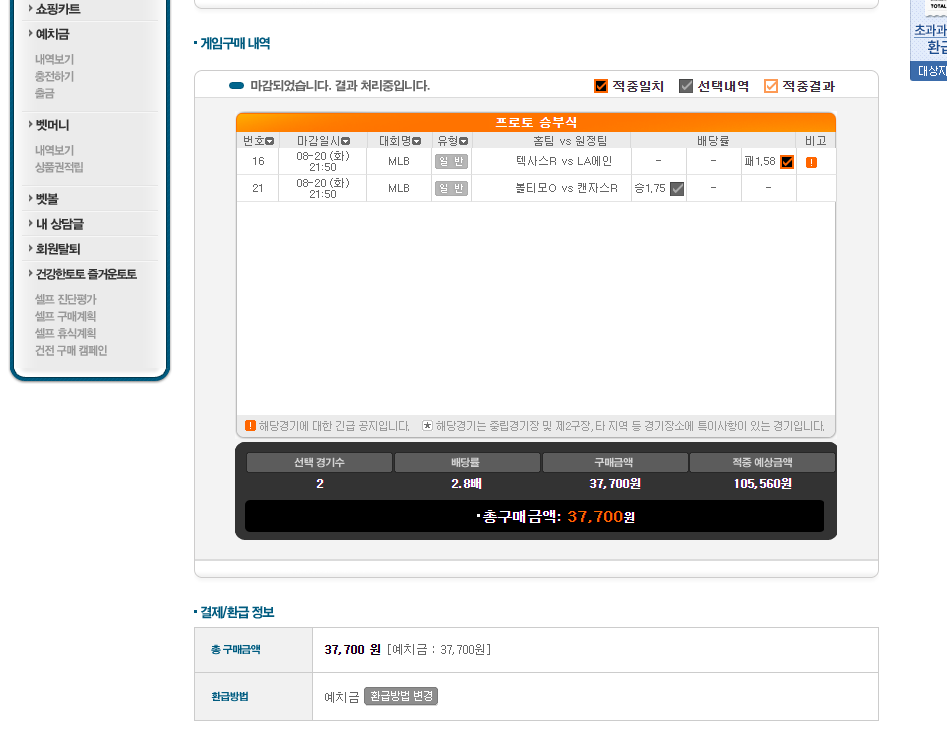The height and width of the screenshot is (732, 947).
Task: Click game number 21 cell
Action: 258,188
